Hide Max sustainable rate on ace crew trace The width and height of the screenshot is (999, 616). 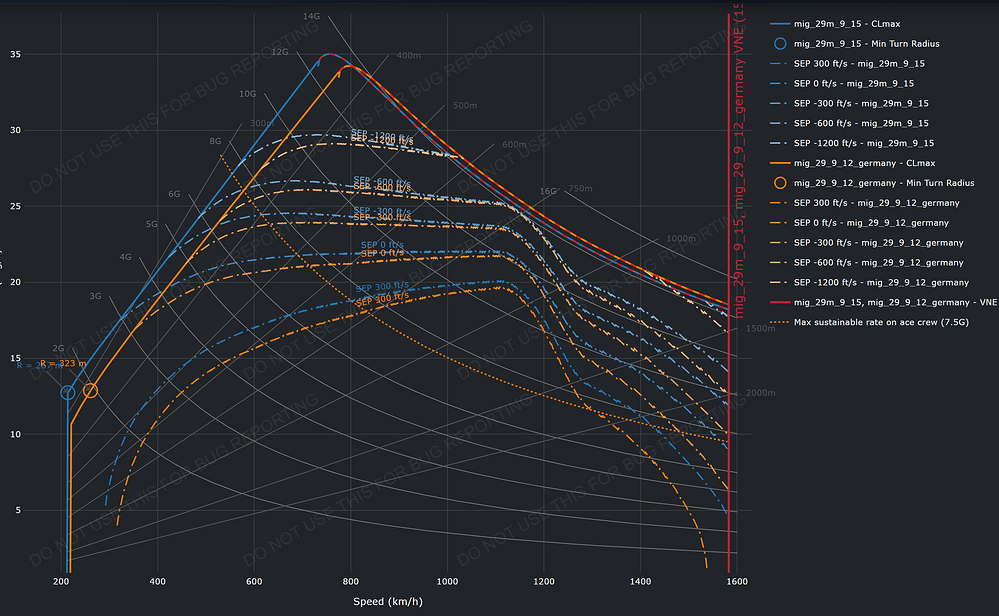(x=880, y=322)
